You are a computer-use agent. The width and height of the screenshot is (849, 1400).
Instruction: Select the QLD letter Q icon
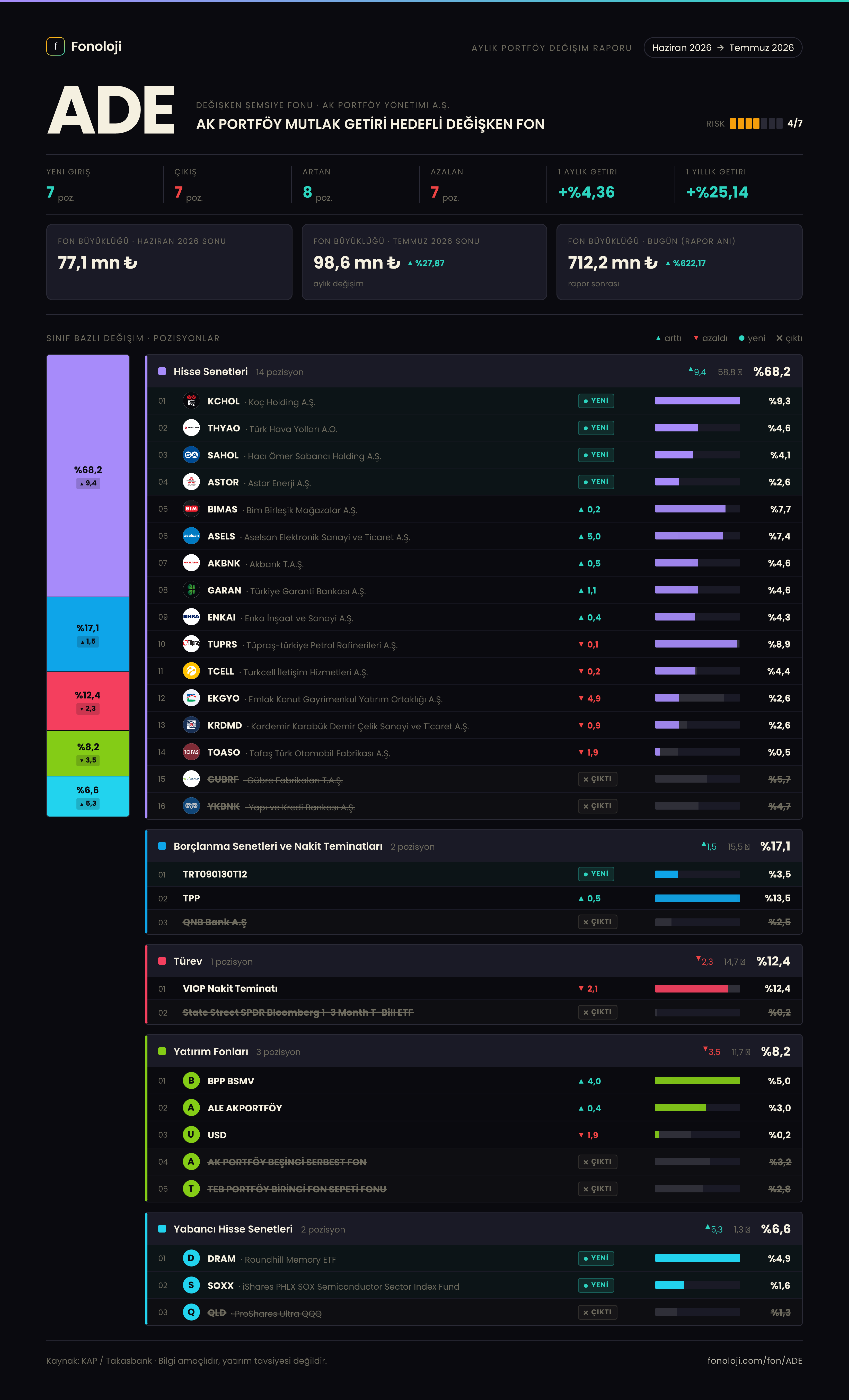tap(191, 1312)
